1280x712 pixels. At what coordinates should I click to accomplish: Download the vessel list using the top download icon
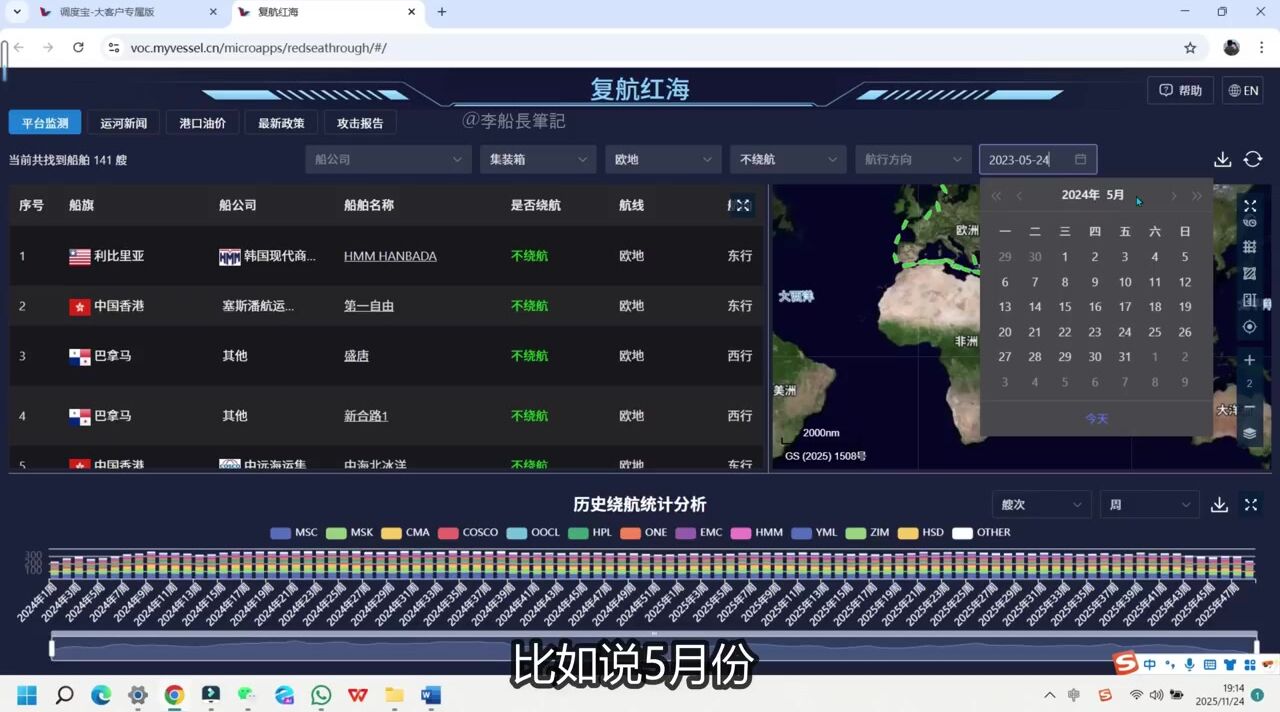tap(1222, 160)
